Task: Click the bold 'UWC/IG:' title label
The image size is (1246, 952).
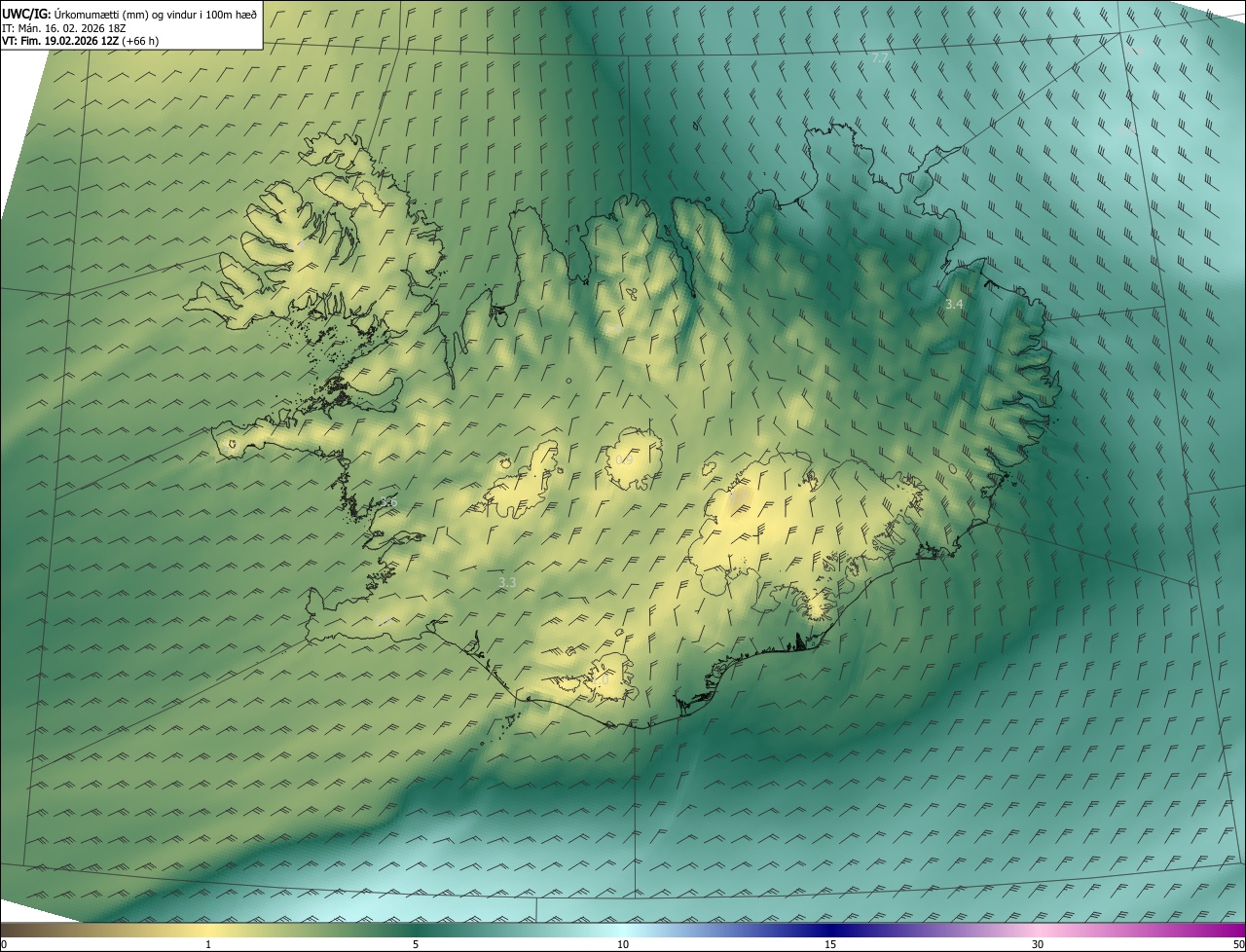Action: [26, 14]
